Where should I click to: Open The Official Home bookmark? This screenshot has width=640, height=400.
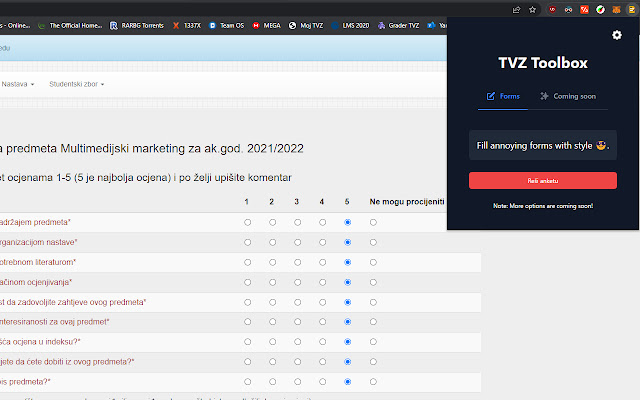[70, 26]
